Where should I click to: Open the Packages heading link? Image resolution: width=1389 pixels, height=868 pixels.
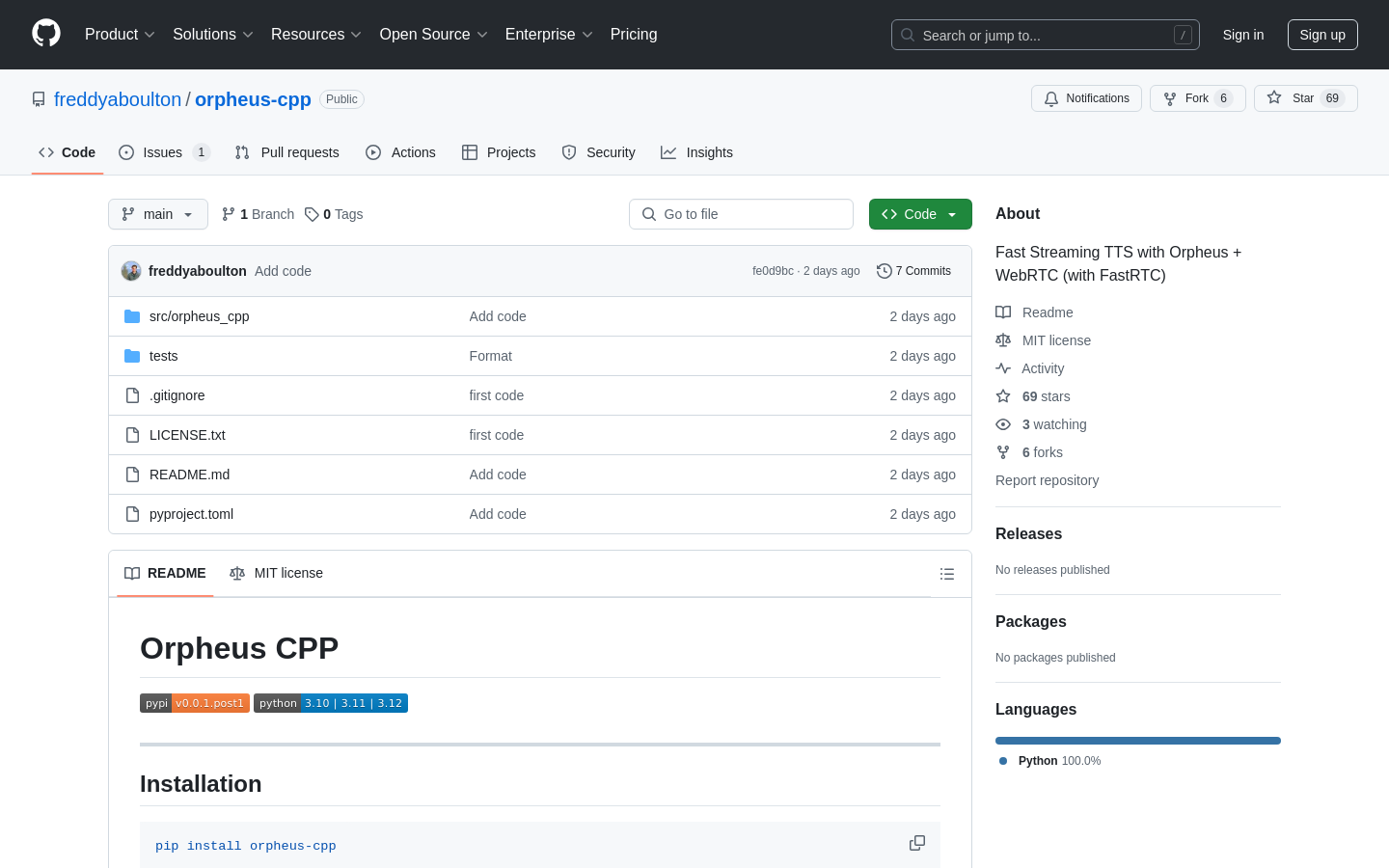click(1030, 621)
